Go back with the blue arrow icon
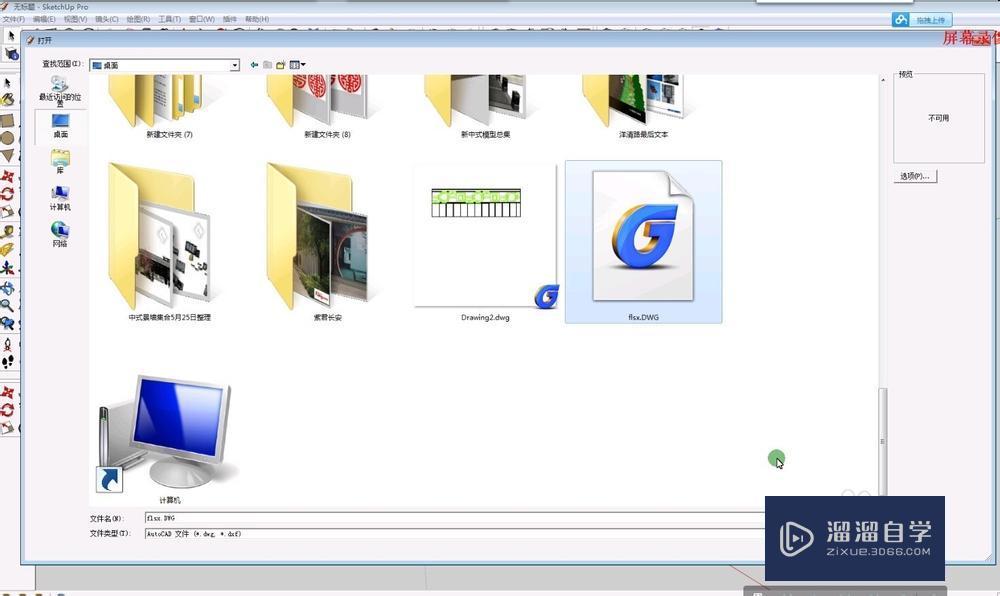This screenshot has width=1000, height=596. pos(254,64)
